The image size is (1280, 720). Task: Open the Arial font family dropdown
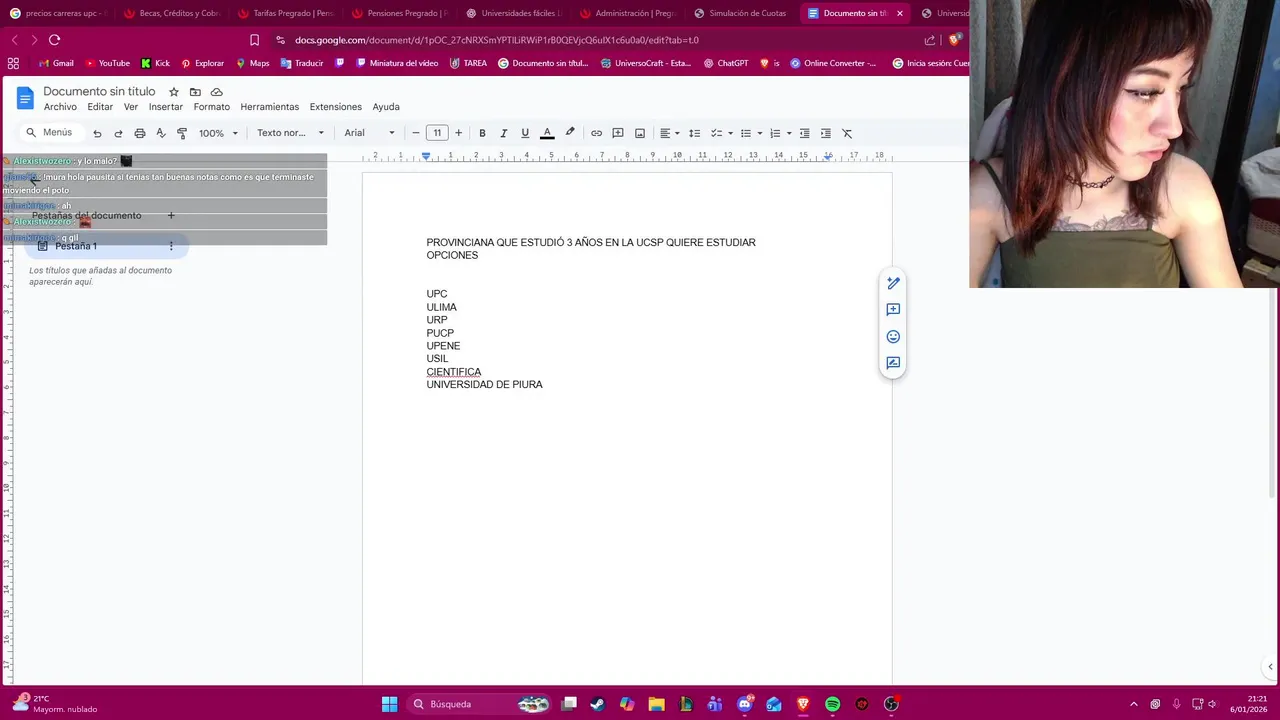coord(370,133)
